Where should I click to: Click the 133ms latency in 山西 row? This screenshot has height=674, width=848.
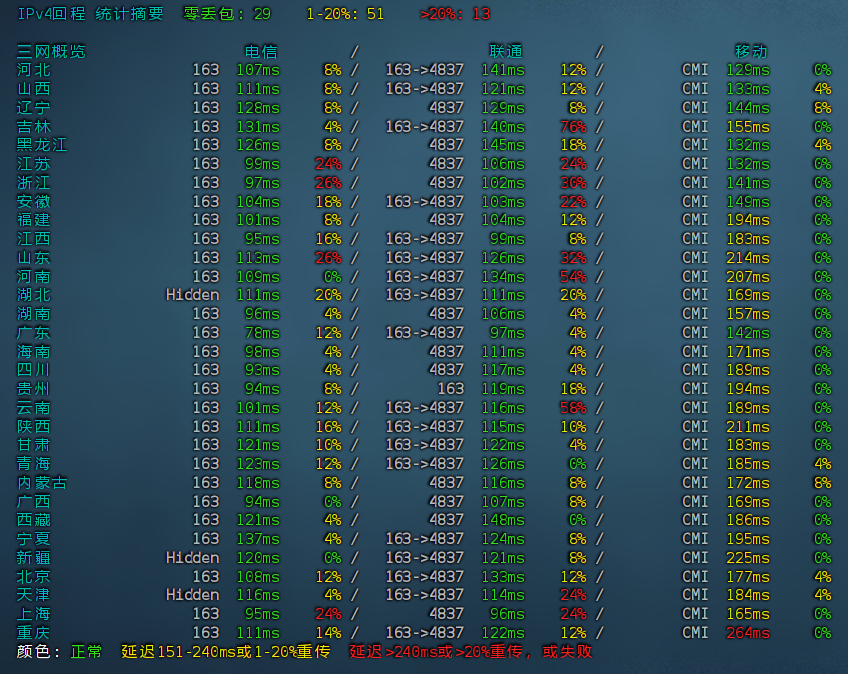coord(747,89)
